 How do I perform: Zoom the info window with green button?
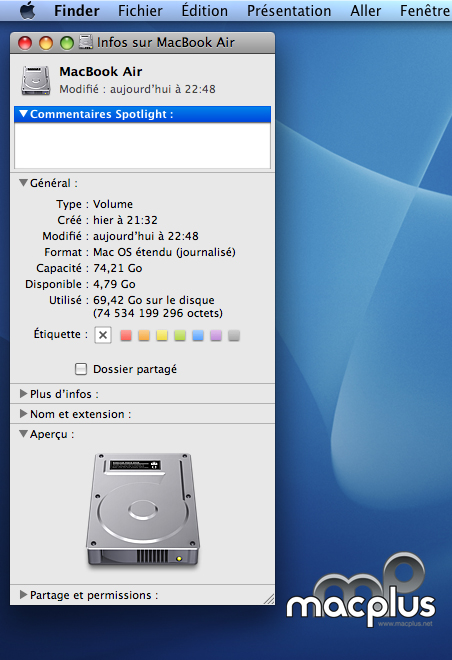coord(66,43)
